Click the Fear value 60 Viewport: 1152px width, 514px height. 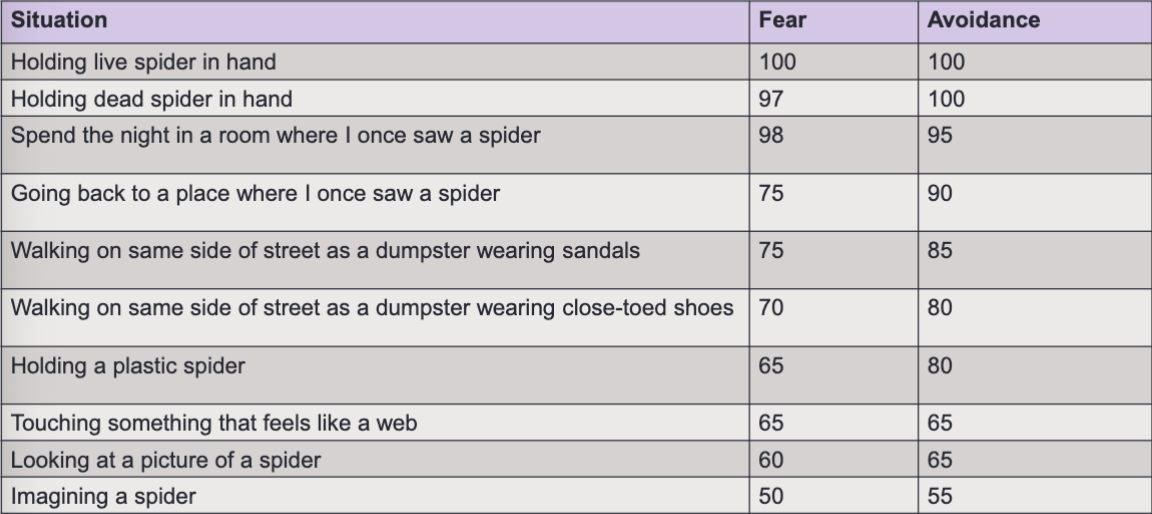click(771, 460)
